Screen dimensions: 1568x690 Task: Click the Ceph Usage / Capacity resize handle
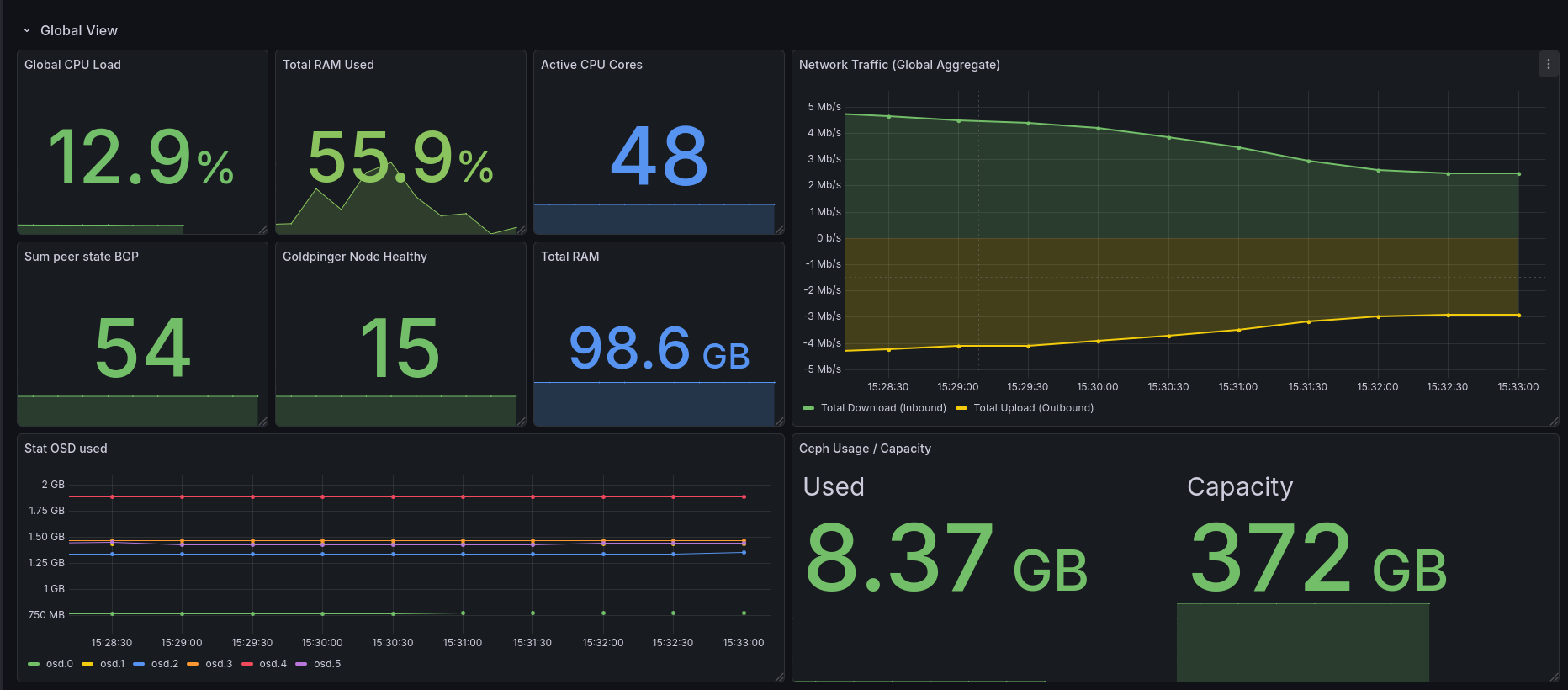pos(1555,677)
